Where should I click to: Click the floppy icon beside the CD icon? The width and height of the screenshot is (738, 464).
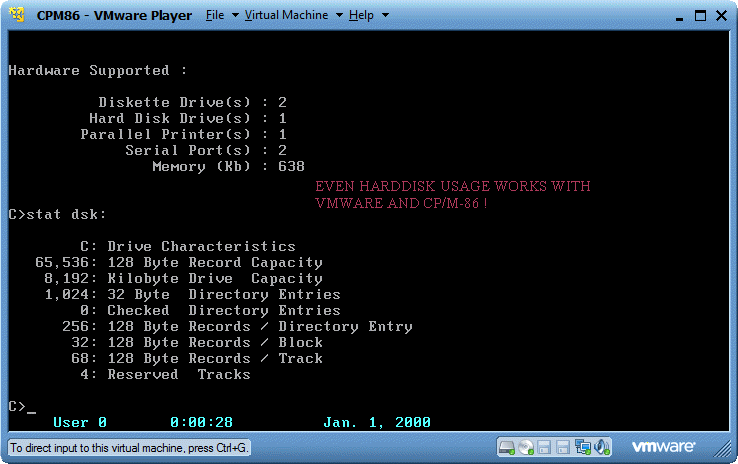pos(544,448)
